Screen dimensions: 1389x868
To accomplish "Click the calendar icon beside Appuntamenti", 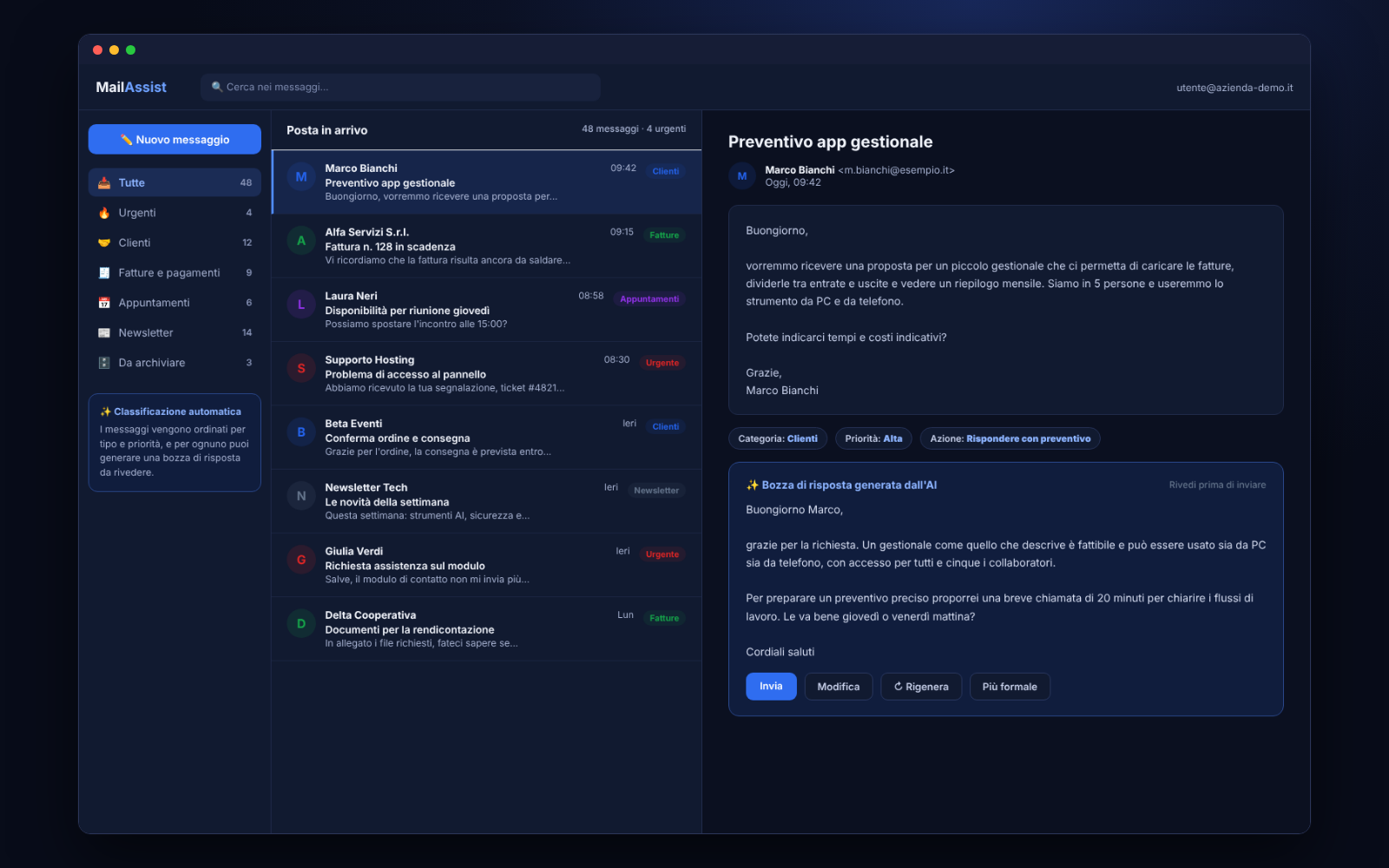I will (x=104, y=303).
